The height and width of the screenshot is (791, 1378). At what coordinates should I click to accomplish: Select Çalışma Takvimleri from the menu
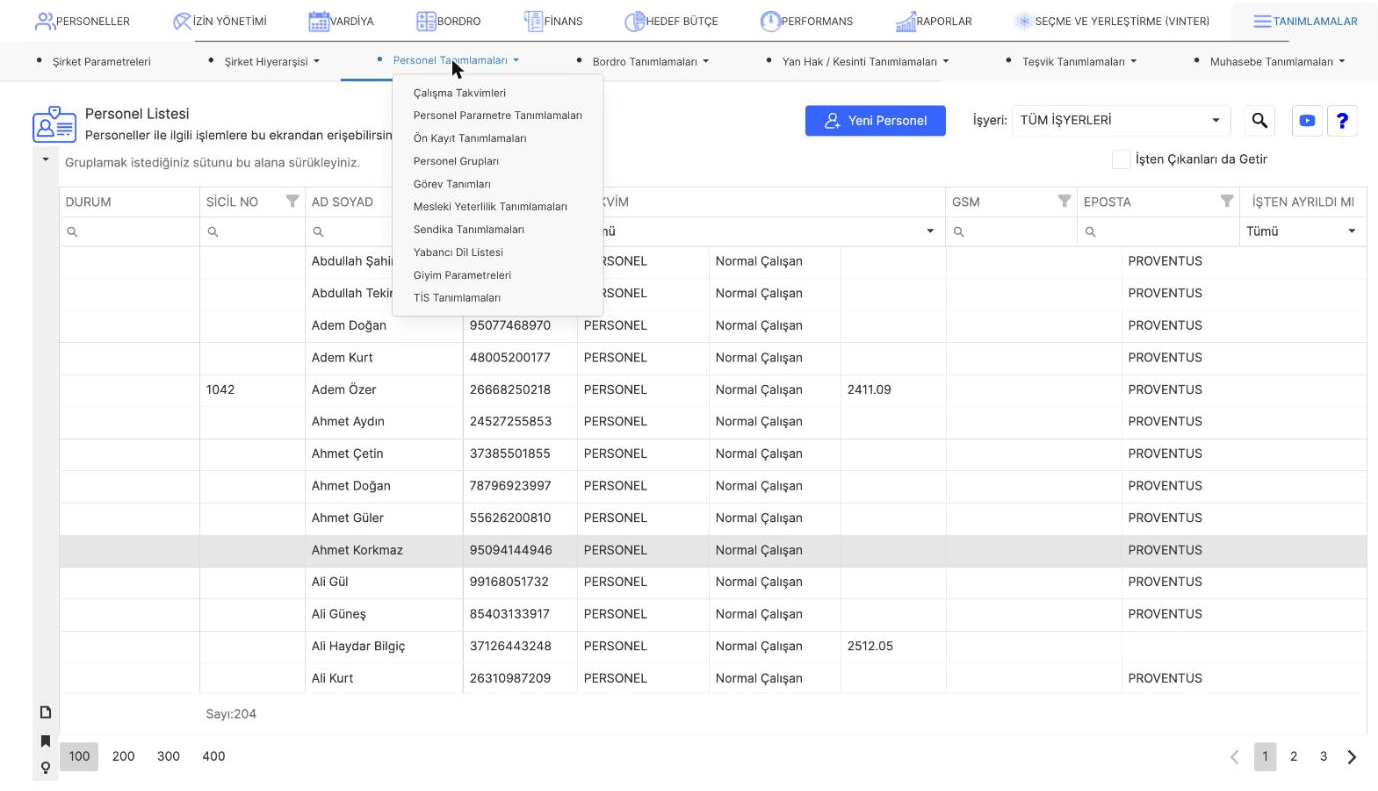[460, 93]
